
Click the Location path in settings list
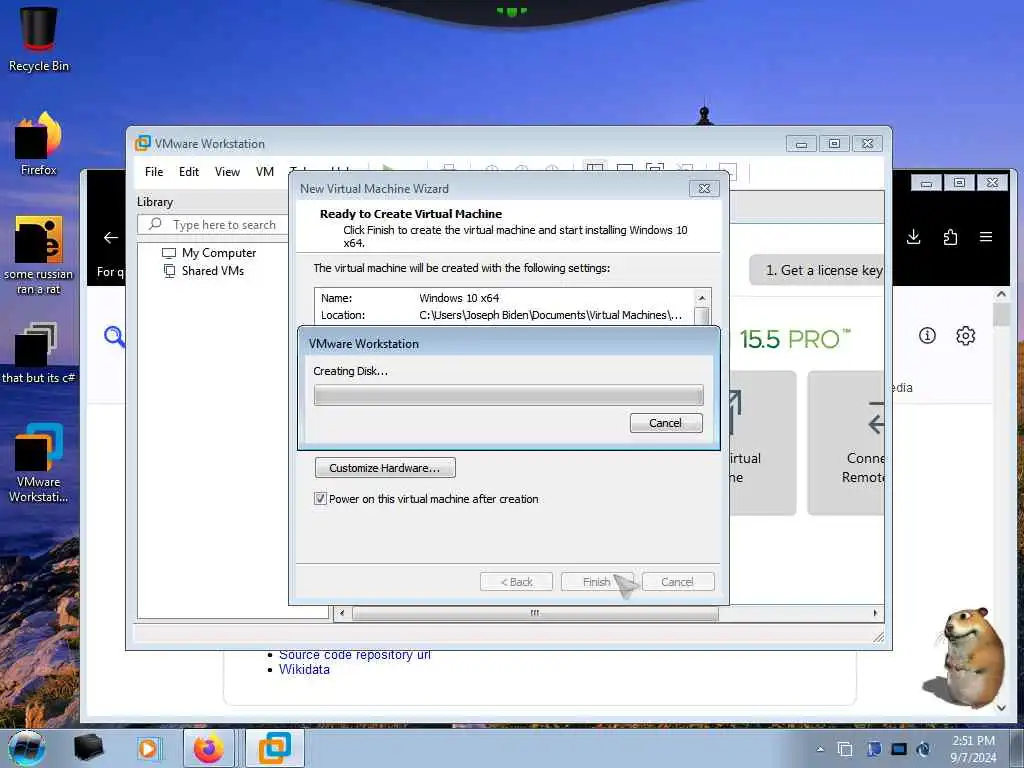(x=551, y=315)
